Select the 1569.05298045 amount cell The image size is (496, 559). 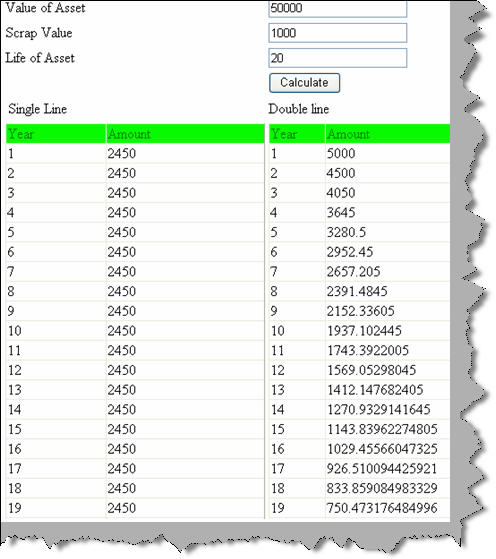[388, 370]
